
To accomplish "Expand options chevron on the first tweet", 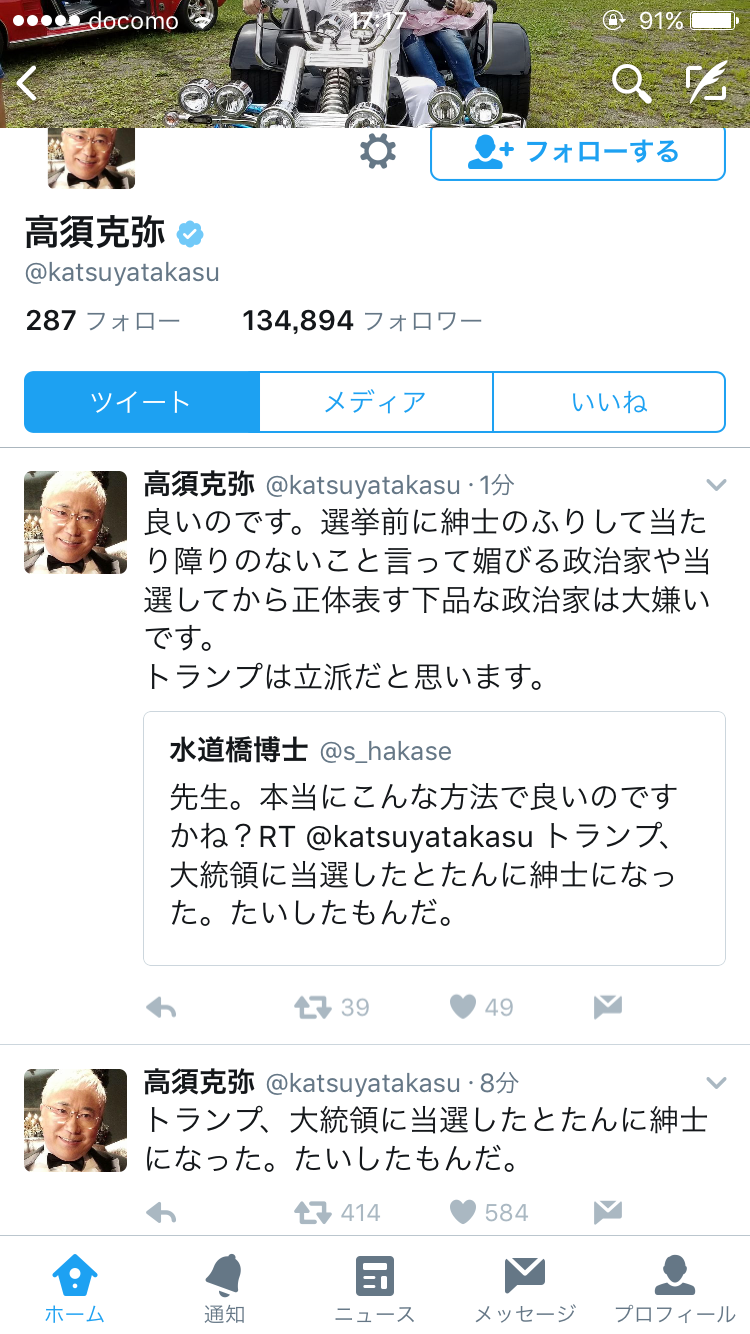I will (716, 485).
